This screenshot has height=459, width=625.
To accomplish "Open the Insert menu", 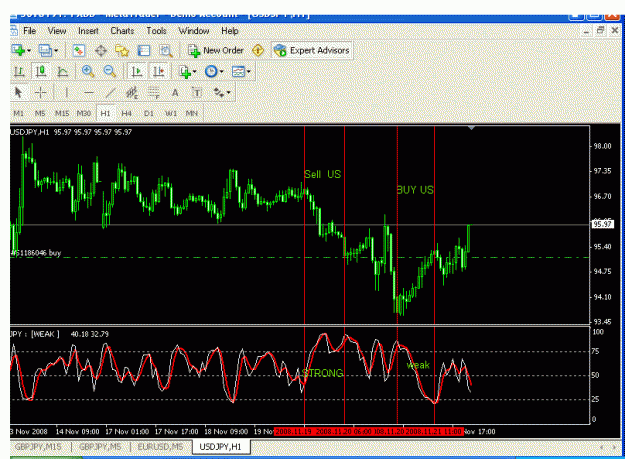I will [88, 31].
